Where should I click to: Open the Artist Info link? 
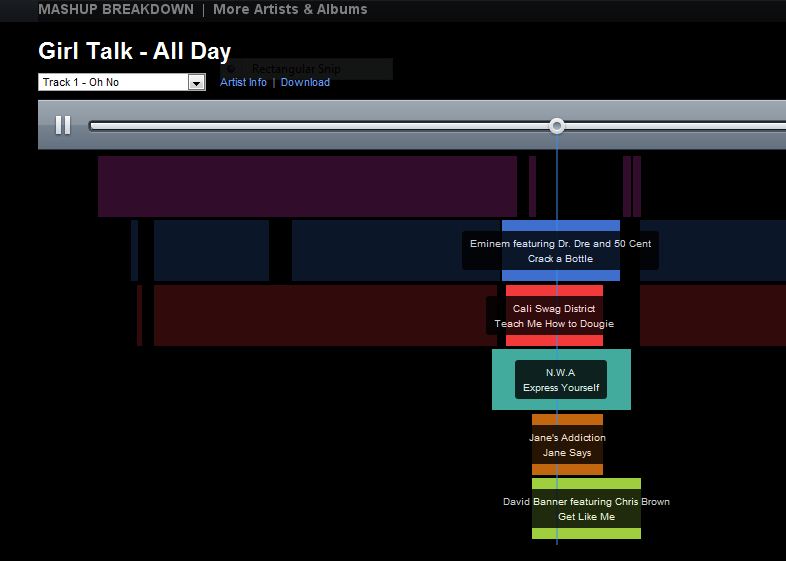tap(243, 82)
